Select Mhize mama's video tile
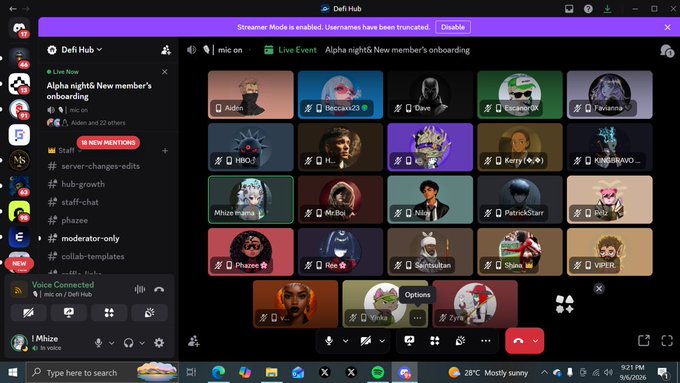This screenshot has width=680, height=383. [251, 200]
